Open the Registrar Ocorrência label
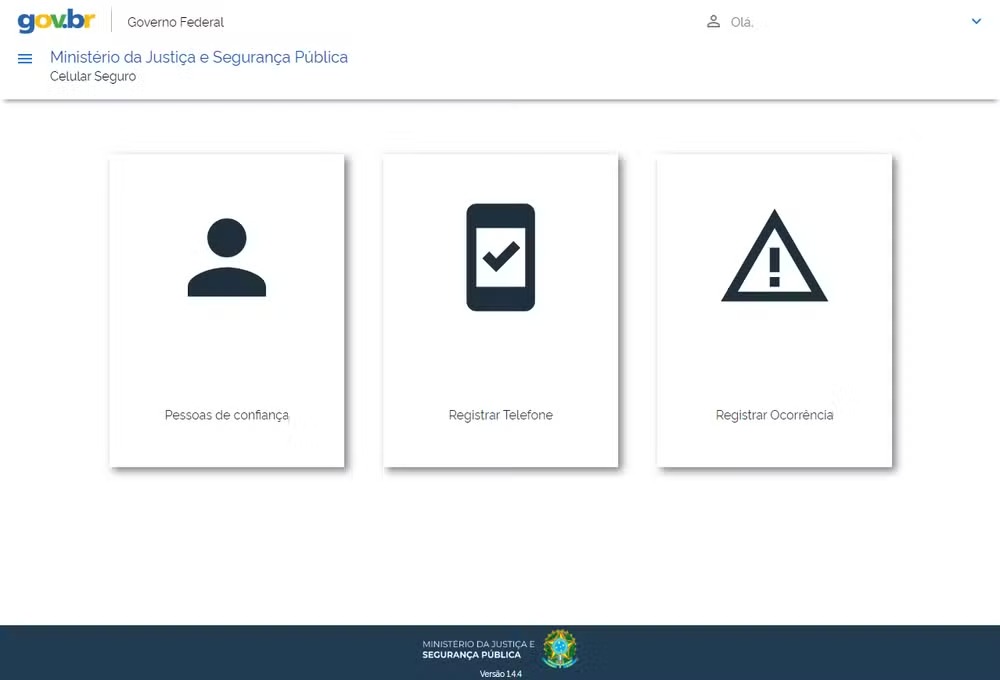The height and width of the screenshot is (680, 1000). pos(774,415)
